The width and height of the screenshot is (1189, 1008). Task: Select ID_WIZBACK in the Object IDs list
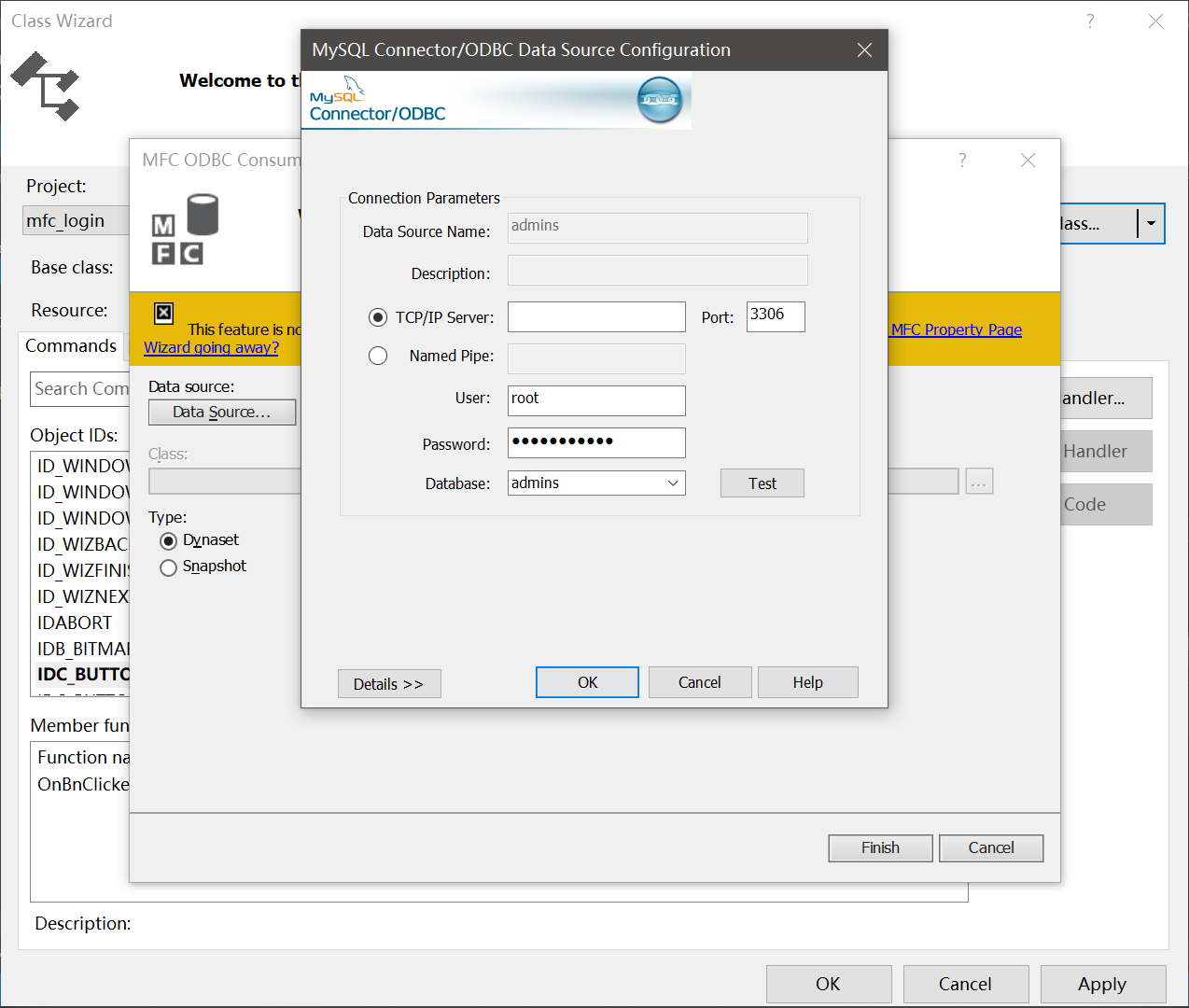81,544
